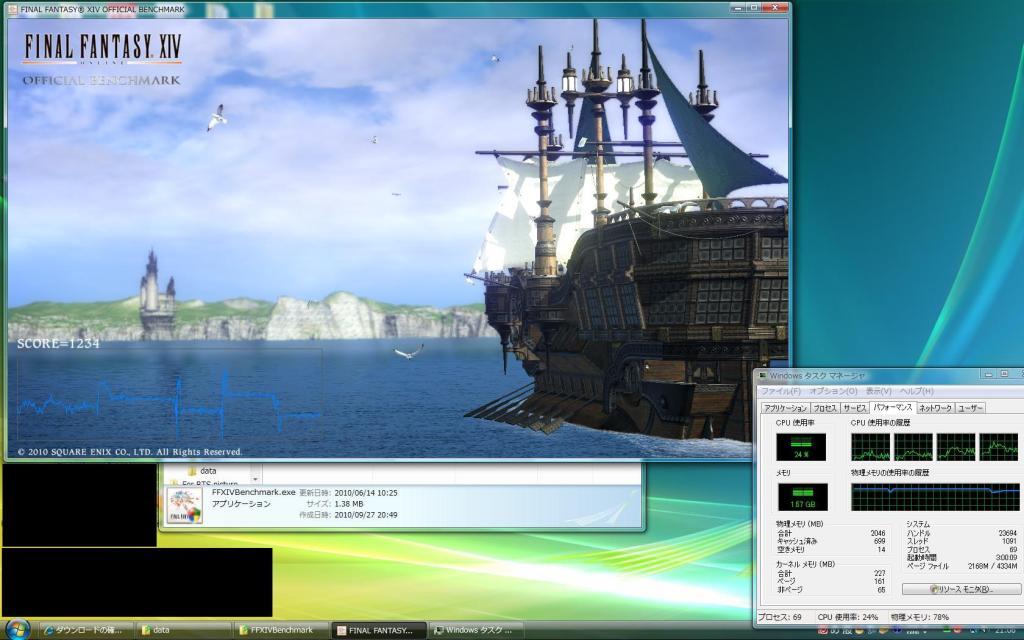The height and width of the screenshot is (640, 1024).
Task: Switch to ネットワーク tab
Action: click(935, 408)
